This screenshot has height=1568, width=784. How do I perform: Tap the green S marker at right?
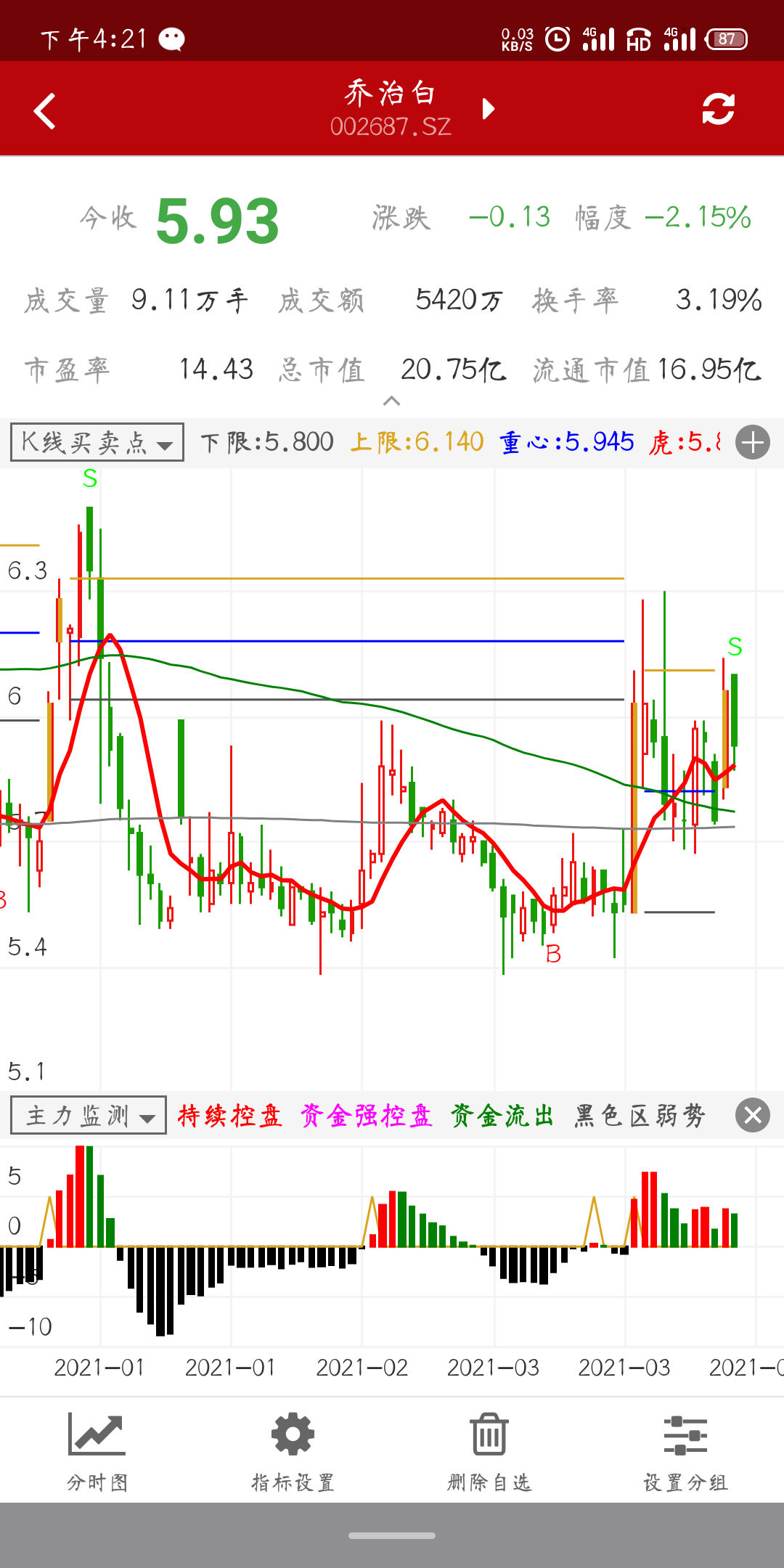point(735,646)
